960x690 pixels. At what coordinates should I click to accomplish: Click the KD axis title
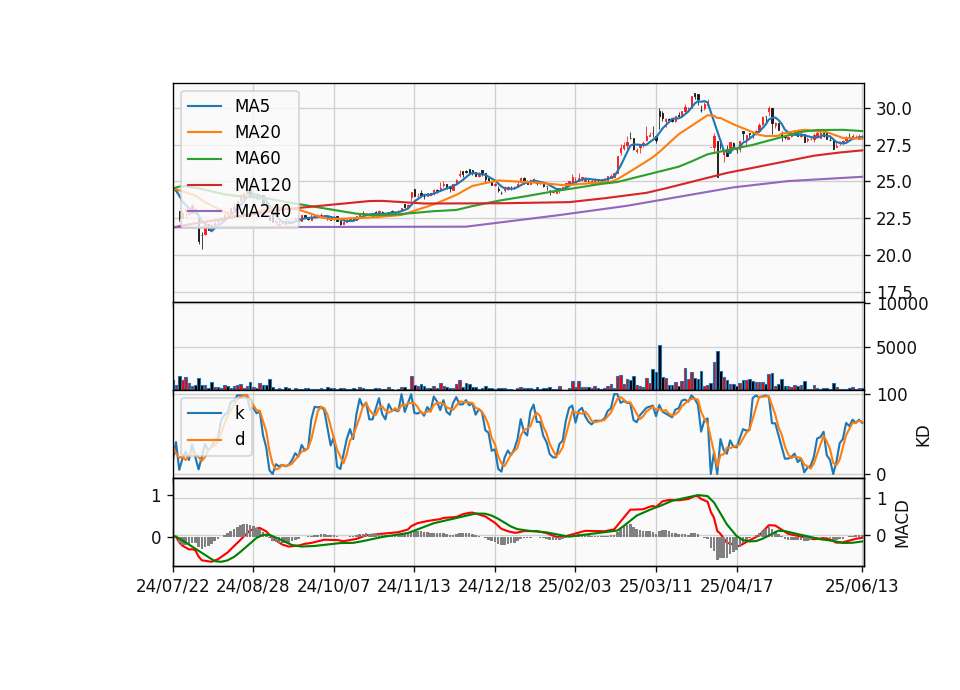coord(923,437)
